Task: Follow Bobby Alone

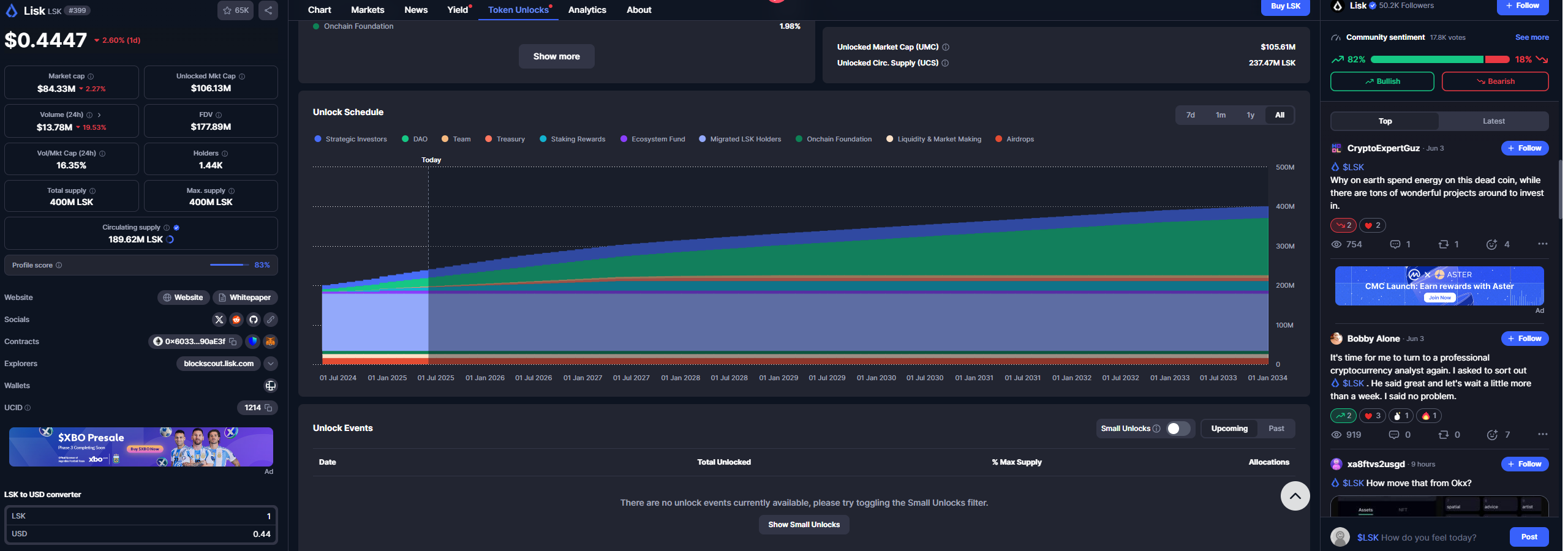Action: [1525, 339]
